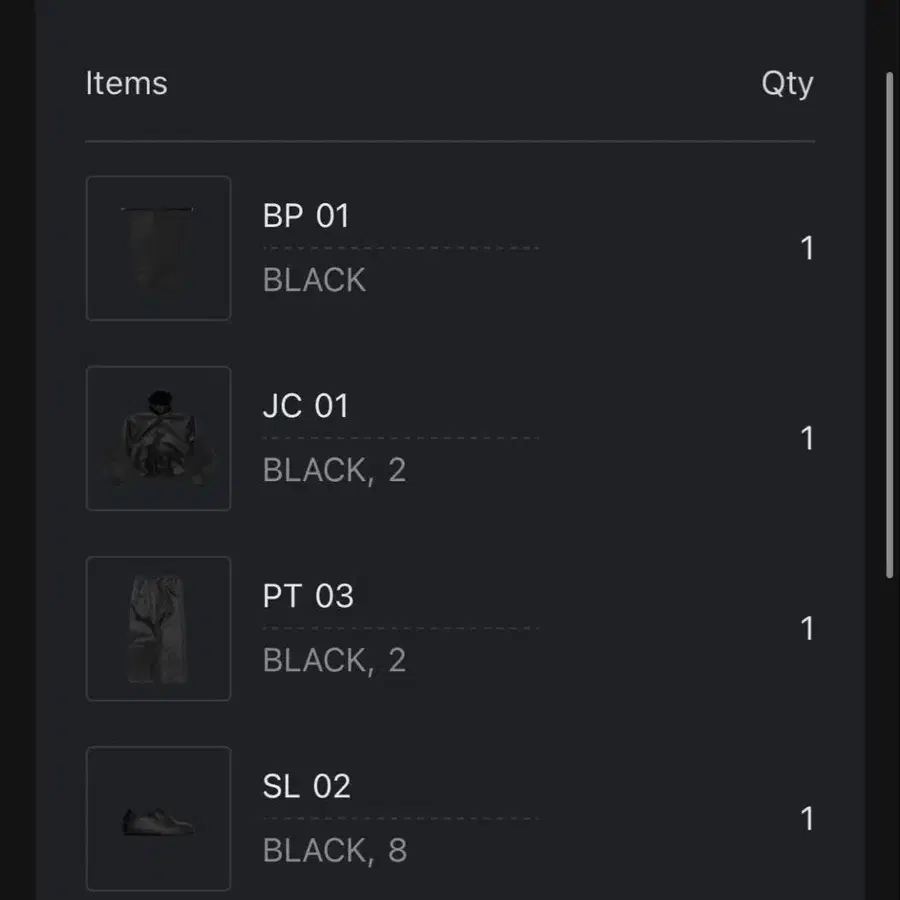
Task: Select the BLACK, 2 variant under PT 03
Action: click(334, 660)
